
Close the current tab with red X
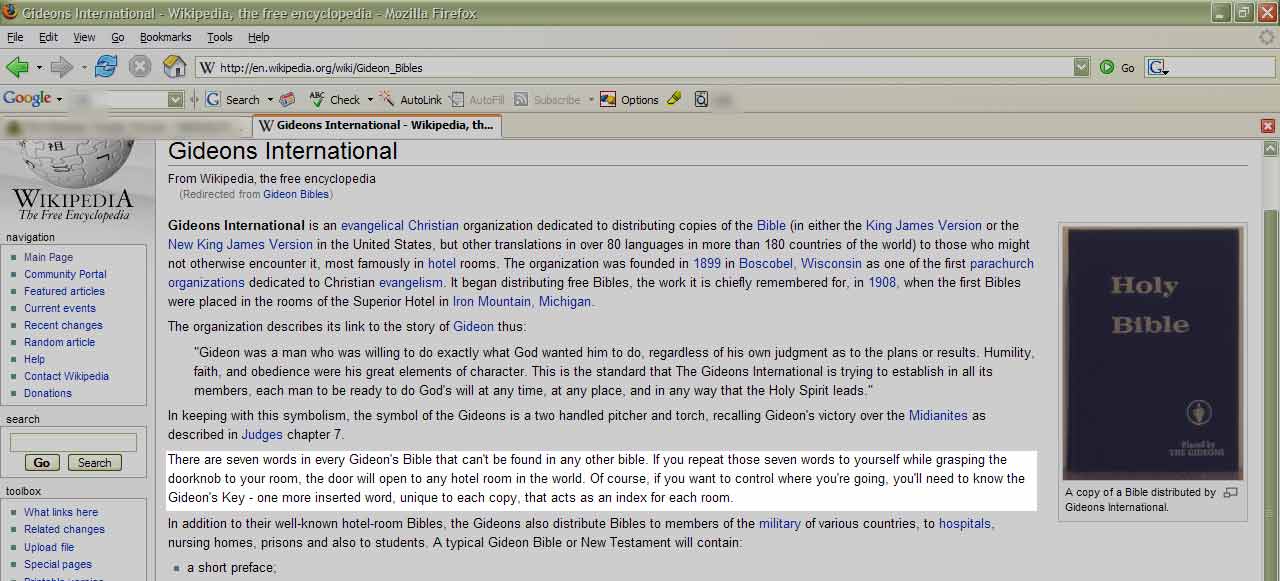coord(1268,126)
